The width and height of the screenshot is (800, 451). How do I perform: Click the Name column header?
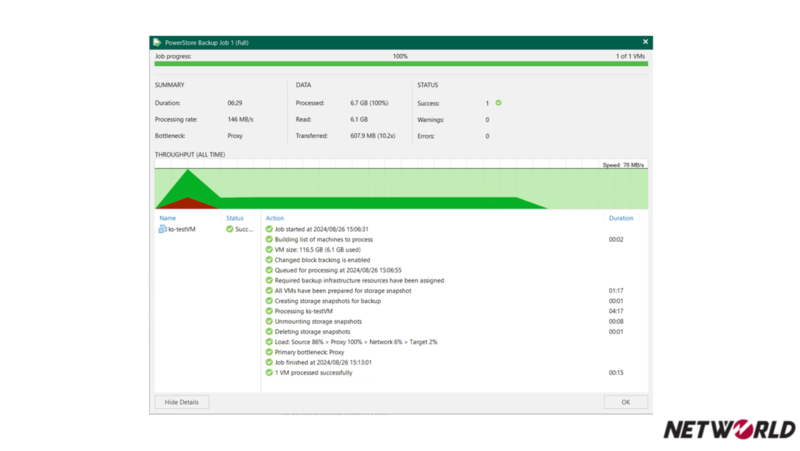click(x=168, y=218)
